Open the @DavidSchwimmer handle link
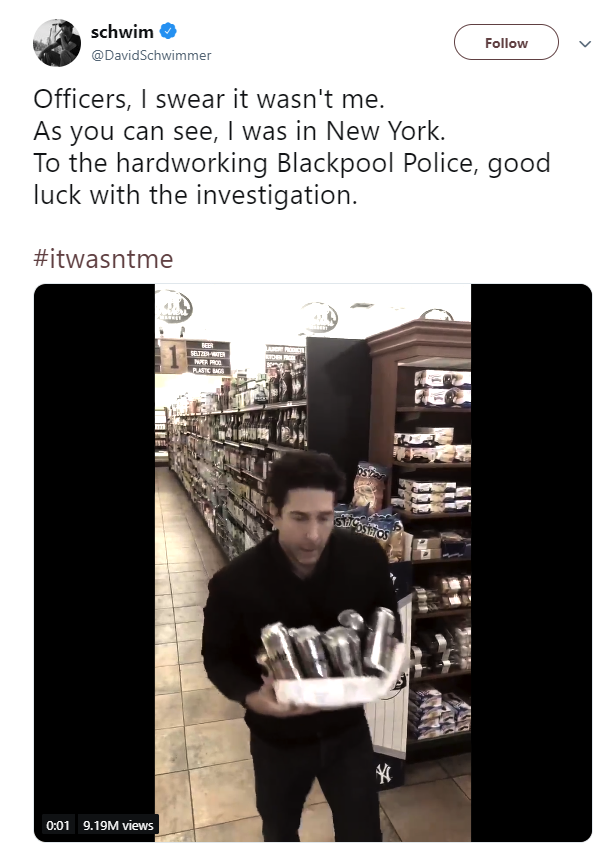Image resolution: width=604 pixels, height=855 pixels. pyautogui.click(x=151, y=55)
